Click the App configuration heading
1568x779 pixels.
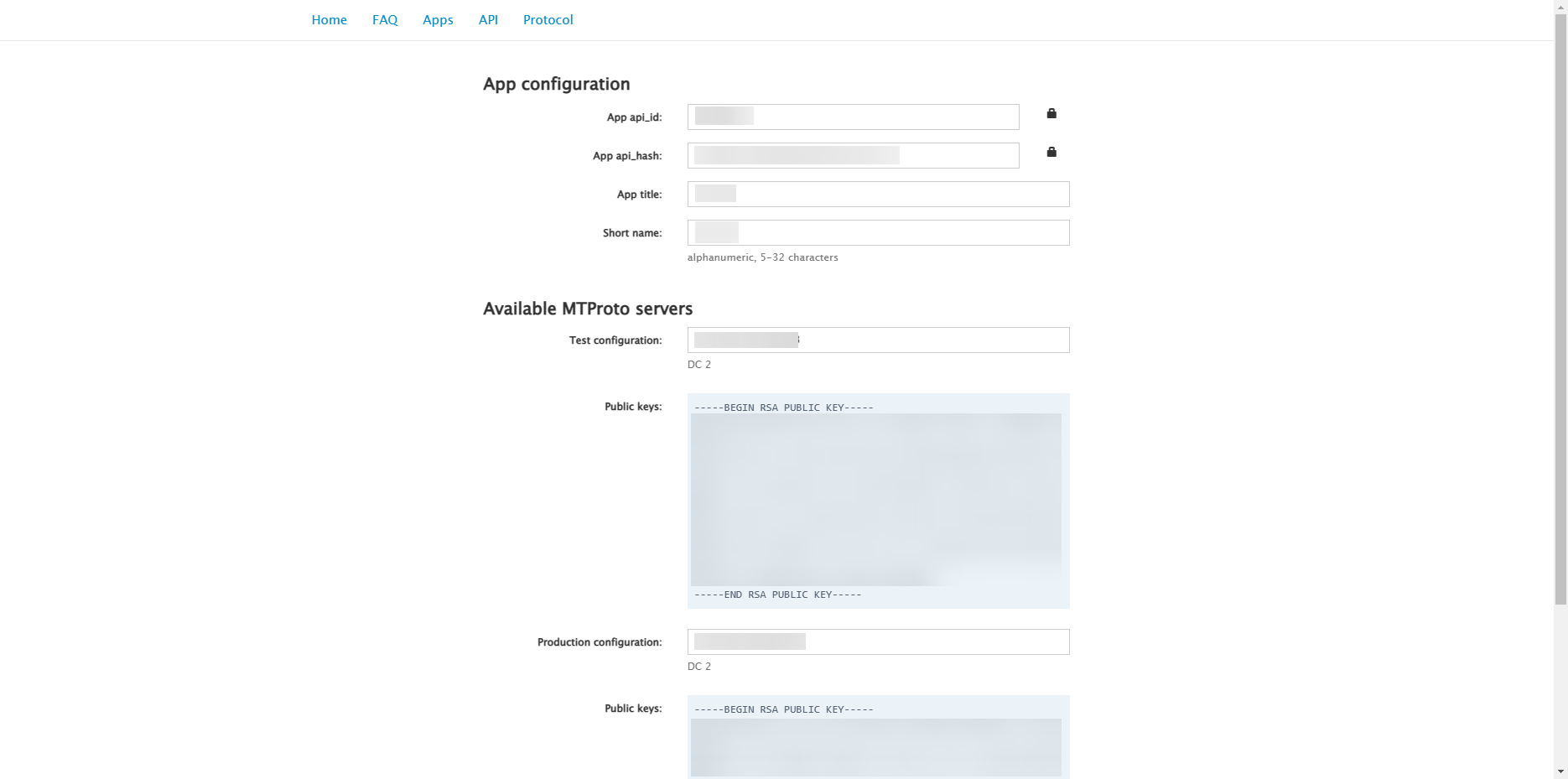[556, 84]
